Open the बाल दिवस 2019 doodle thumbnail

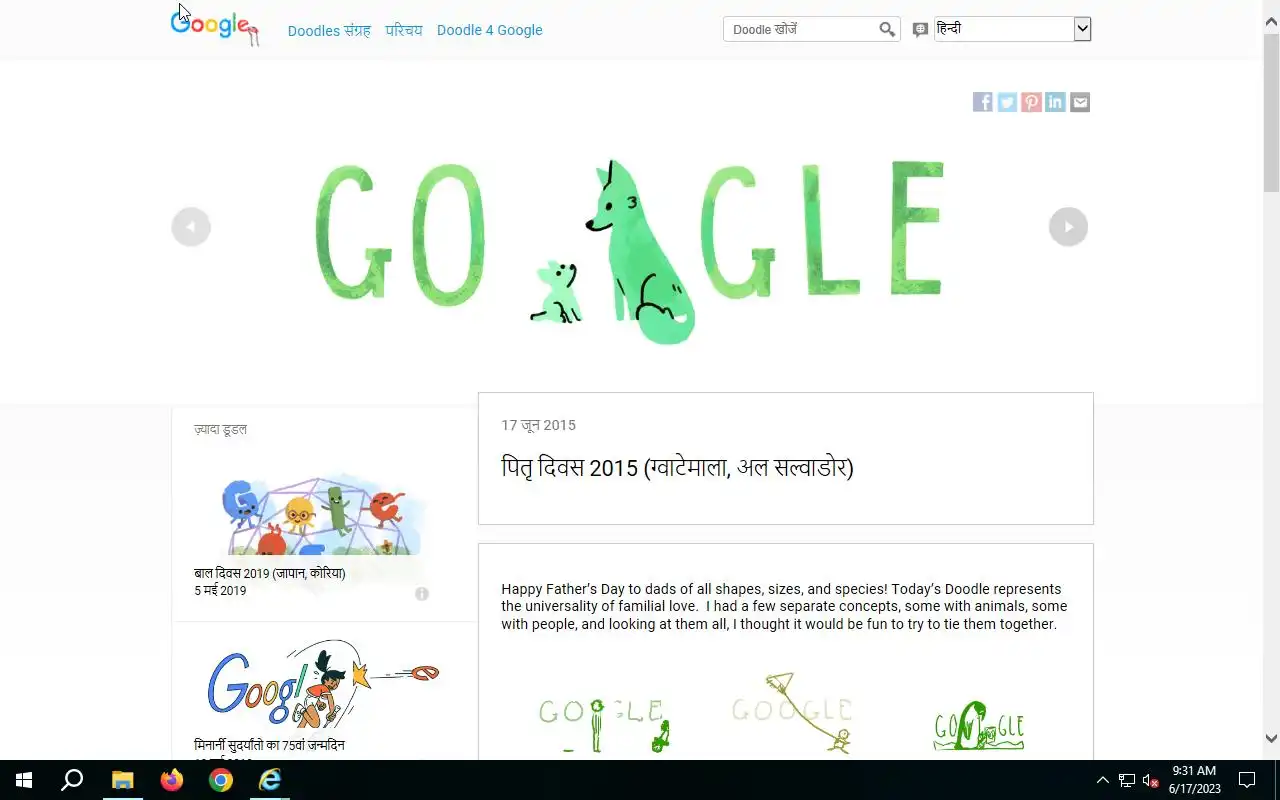(x=312, y=517)
